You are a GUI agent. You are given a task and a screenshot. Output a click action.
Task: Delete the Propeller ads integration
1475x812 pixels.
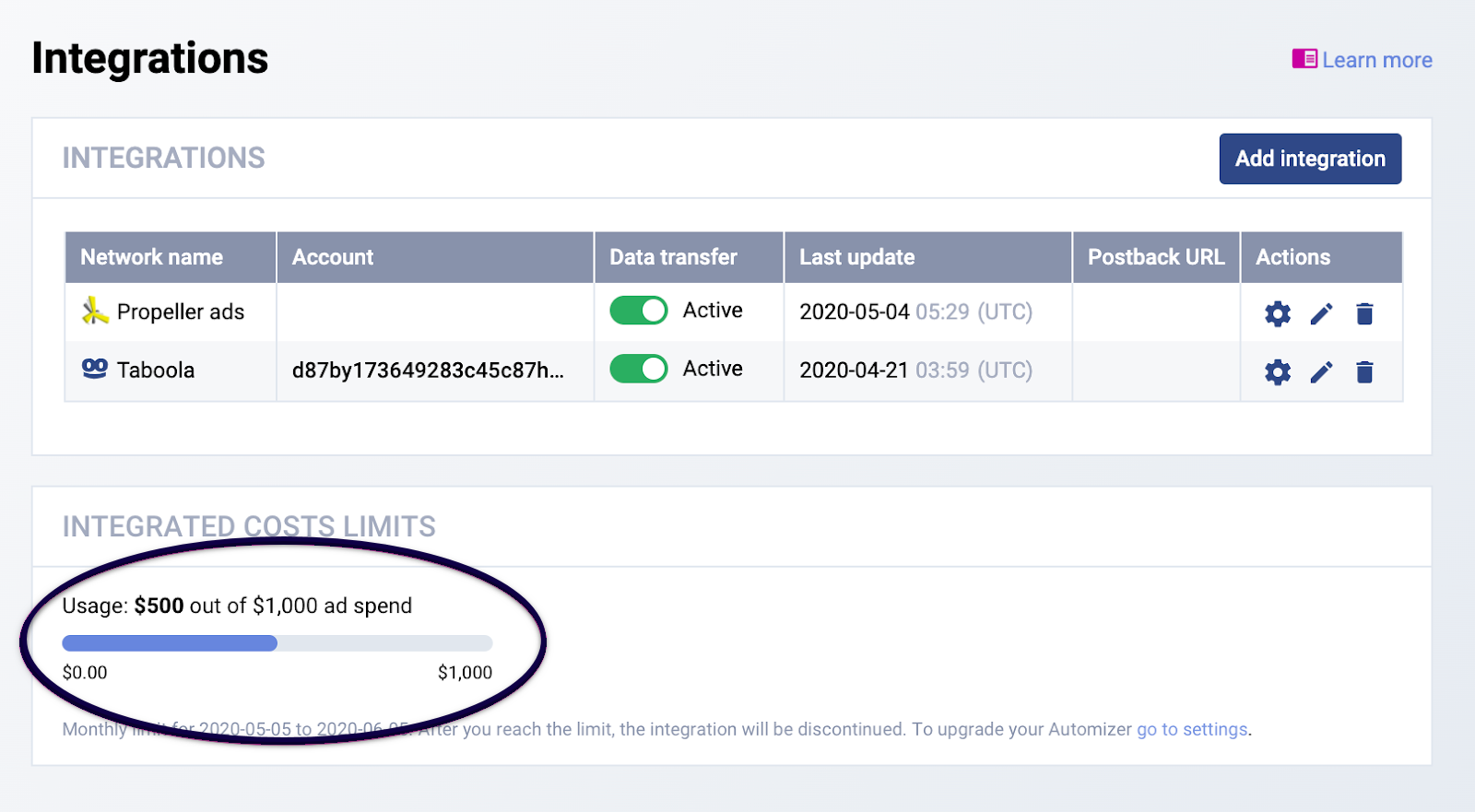[1364, 314]
